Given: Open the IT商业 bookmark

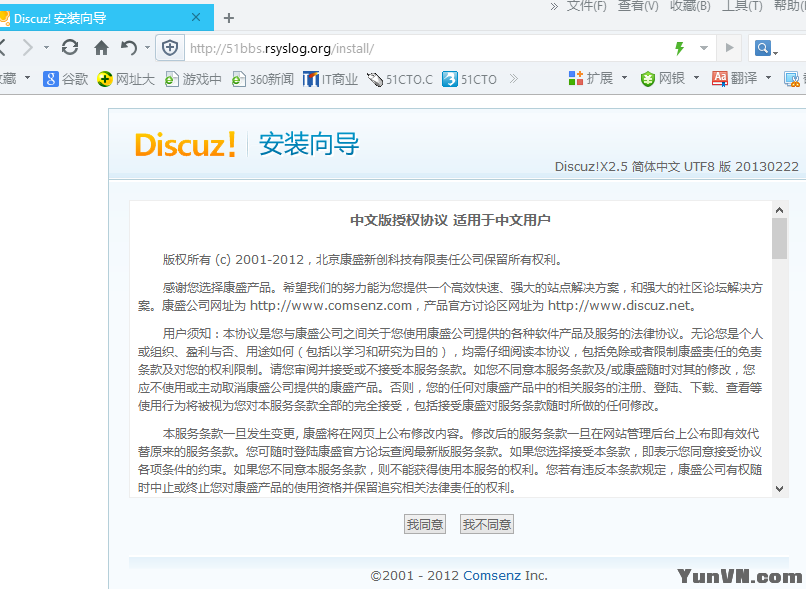Looking at the screenshot, I should (x=331, y=79).
